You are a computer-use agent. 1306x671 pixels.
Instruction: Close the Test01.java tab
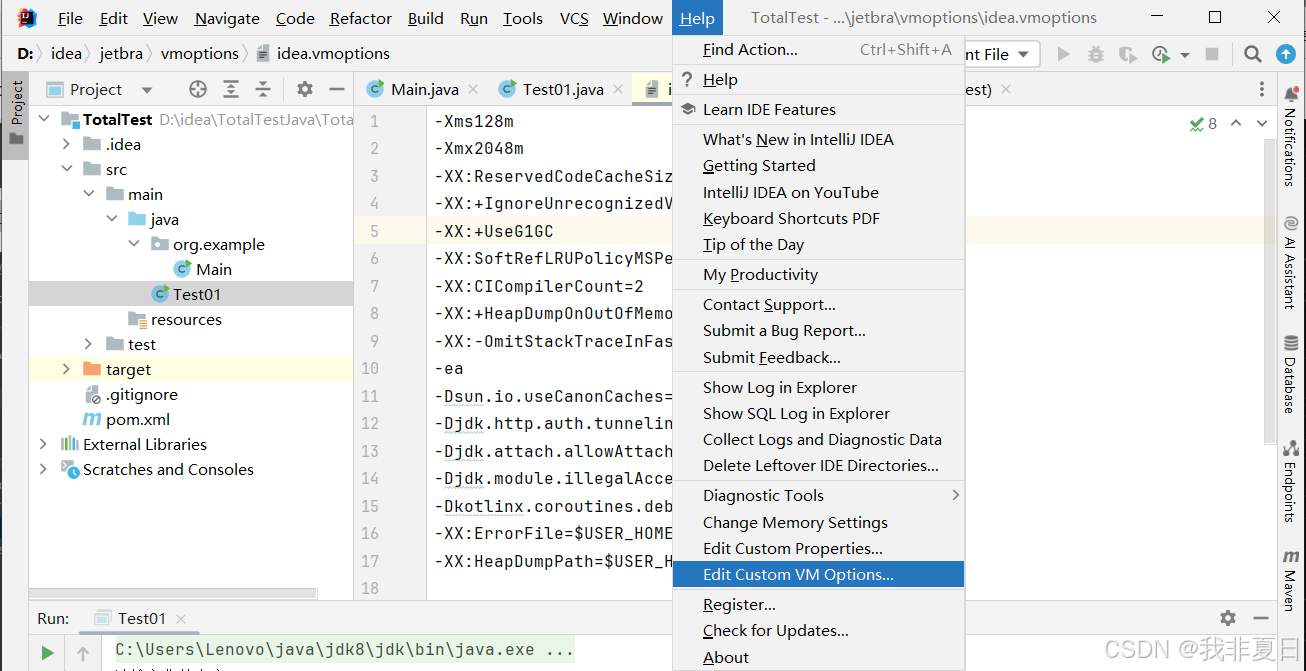pyautogui.click(x=618, y=89)
